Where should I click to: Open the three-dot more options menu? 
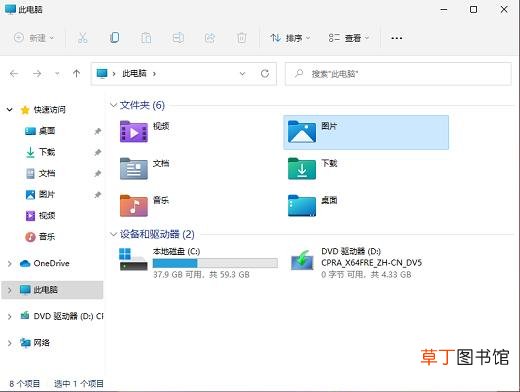[397, 38]
